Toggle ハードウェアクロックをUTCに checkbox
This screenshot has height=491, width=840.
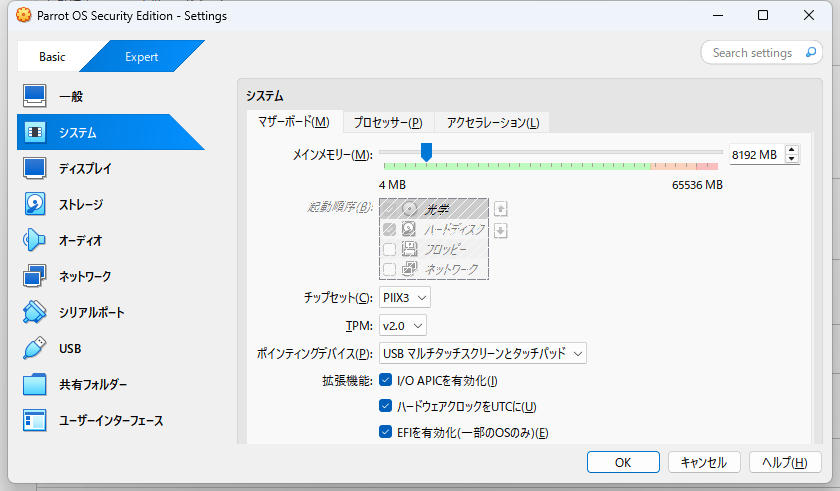click(x=385, y=406)
